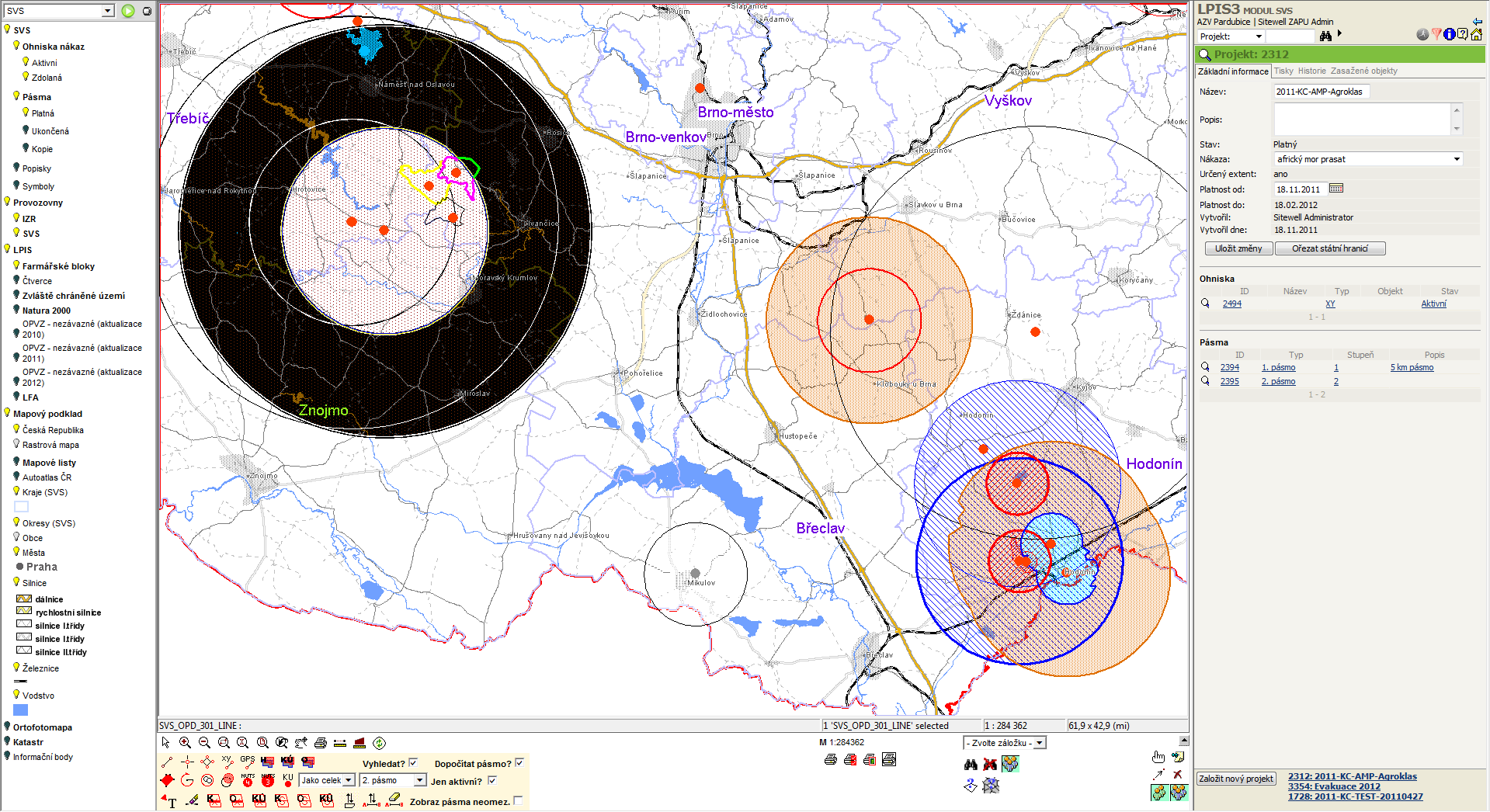Select the NUTS 3 region tool
Image resolution: width=1490 pixels, height=812 pixels.
tap(268, 780)
